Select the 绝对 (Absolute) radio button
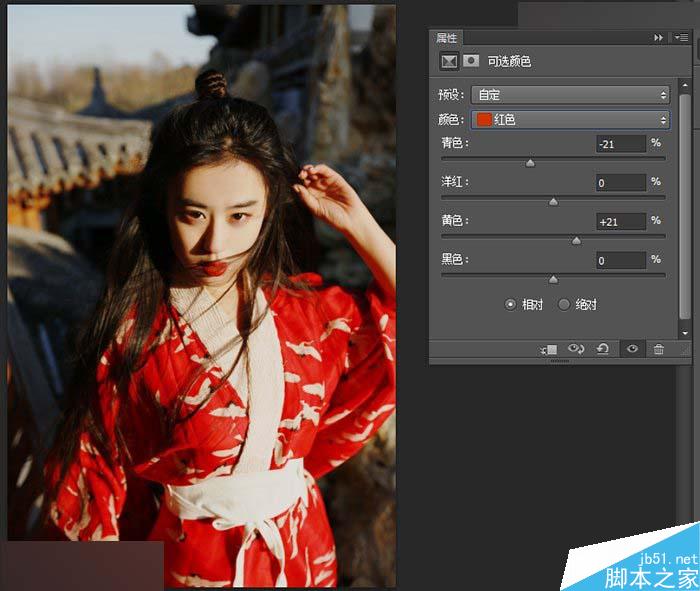The width and height of the screenshot is (700, 591). [564, 305]
